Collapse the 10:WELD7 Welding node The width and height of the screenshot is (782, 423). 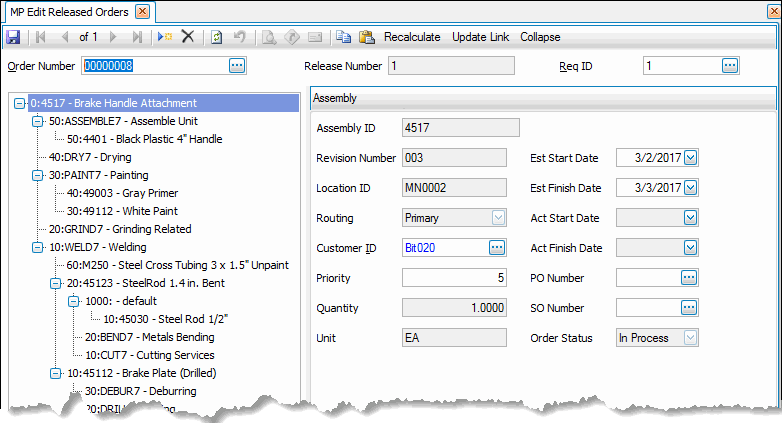38,247
